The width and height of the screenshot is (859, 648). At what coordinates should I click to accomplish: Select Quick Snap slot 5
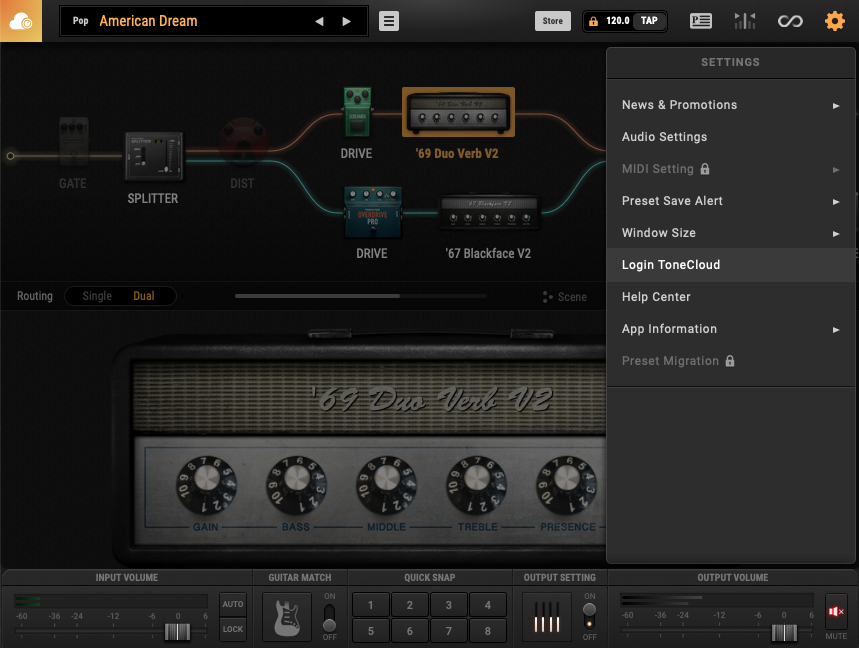point(371,630)
